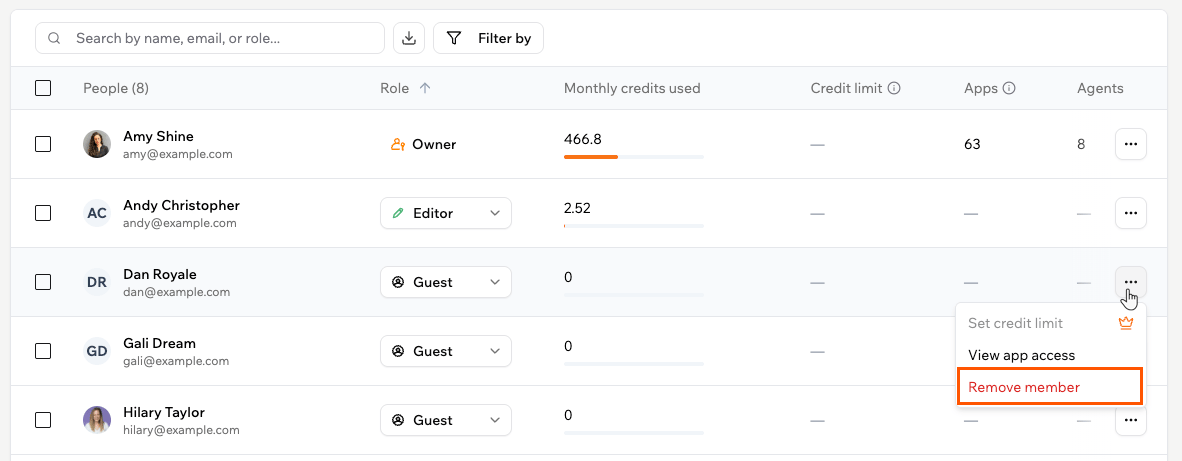This screenshot has width=1182, height=461.
Task: Open the more actions menu for Andy Christopher
Action: (1131, 213)
